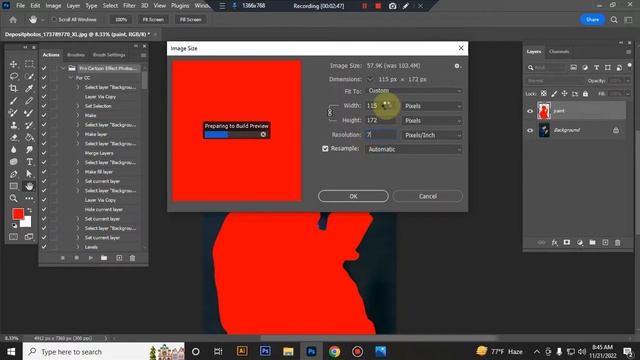Open the Fit To dropdown
640x360 pixels.
click(414, 91)
